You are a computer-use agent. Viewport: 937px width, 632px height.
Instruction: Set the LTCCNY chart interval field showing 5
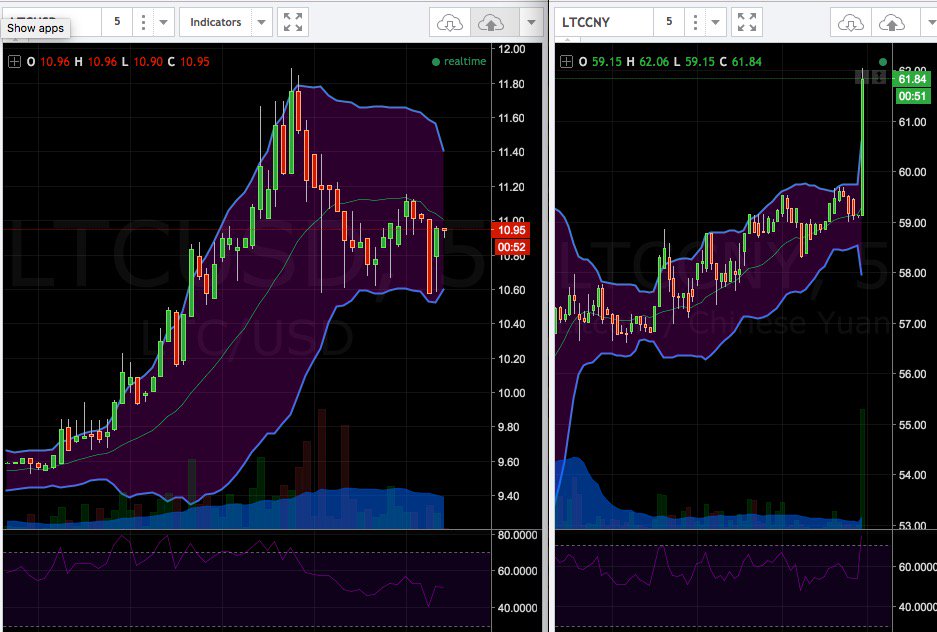[669, 22]
